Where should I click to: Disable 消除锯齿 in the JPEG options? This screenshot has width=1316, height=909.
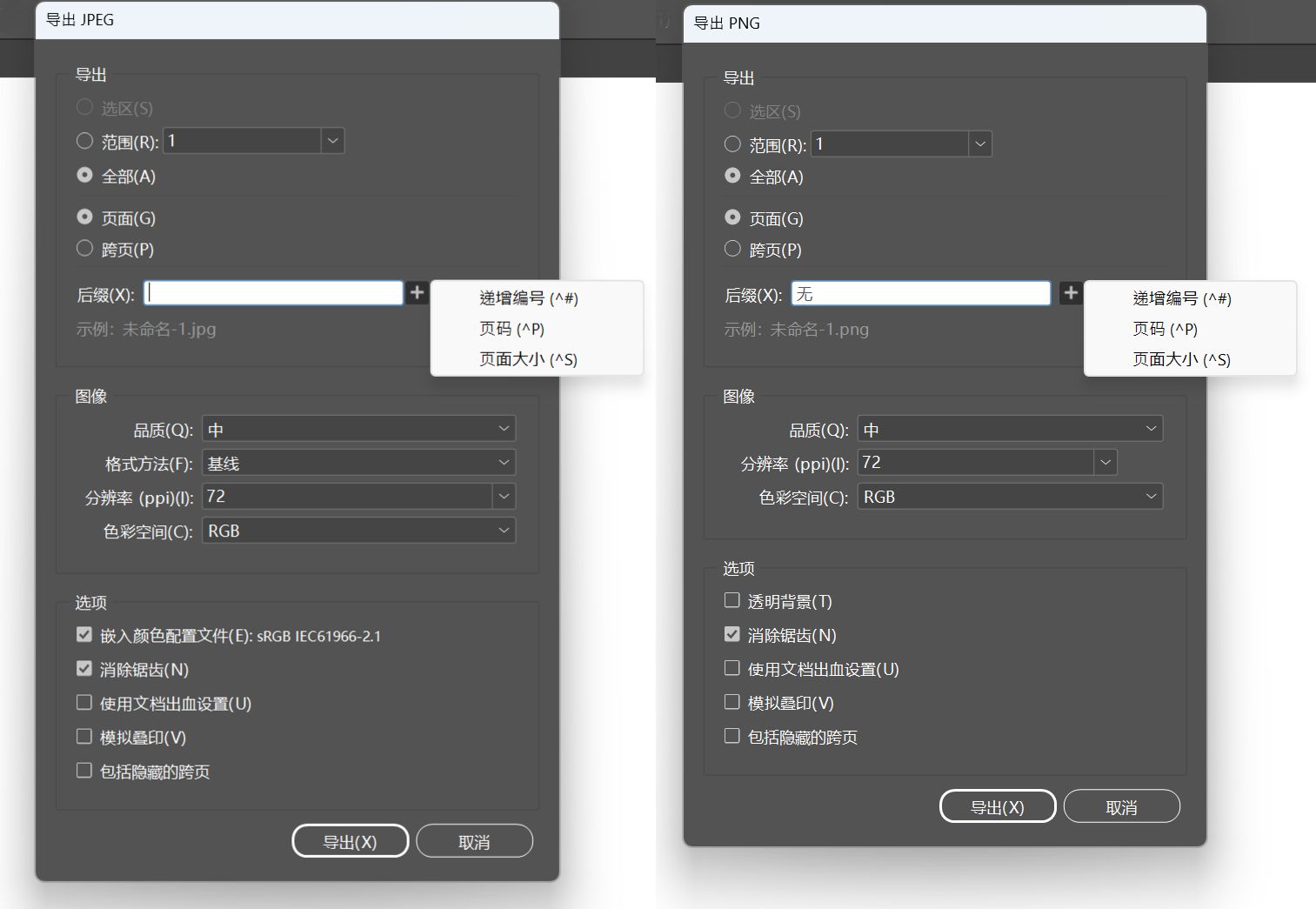coord(84,668)
